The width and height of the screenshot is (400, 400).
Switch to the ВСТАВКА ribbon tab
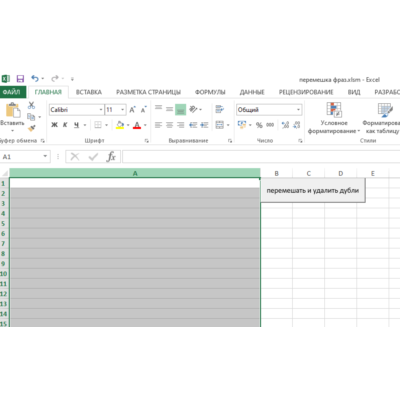[x=89, y=92]
